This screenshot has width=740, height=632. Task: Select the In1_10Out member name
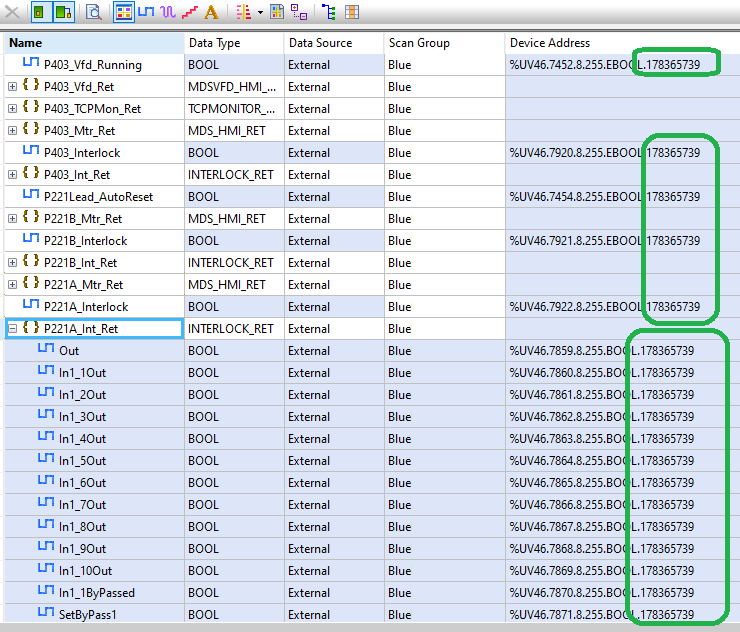click(x=85, y=571)
